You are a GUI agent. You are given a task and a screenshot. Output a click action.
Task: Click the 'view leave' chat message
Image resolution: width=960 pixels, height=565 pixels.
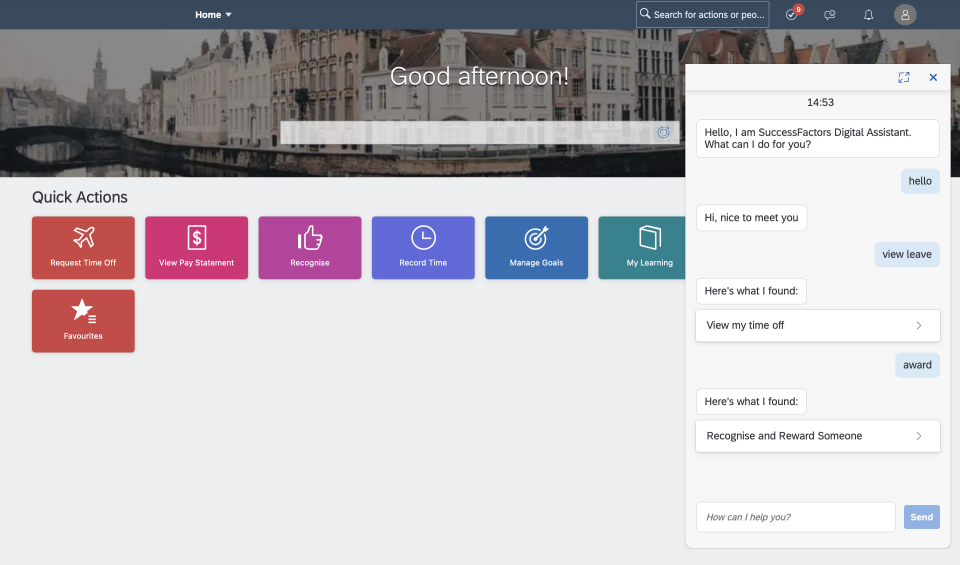[x=907, y=254]
